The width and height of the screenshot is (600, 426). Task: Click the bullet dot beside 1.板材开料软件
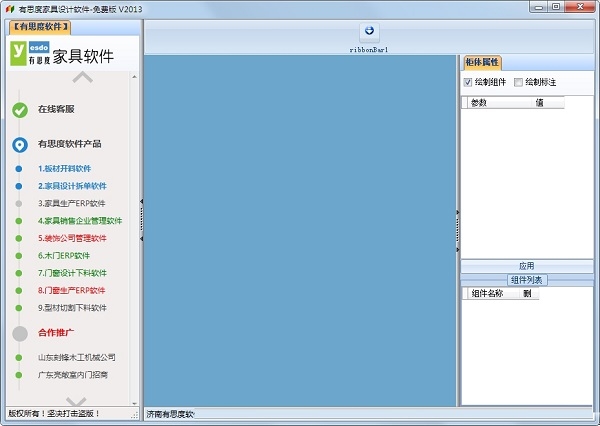pyautogui.click(x=18, y=169)
